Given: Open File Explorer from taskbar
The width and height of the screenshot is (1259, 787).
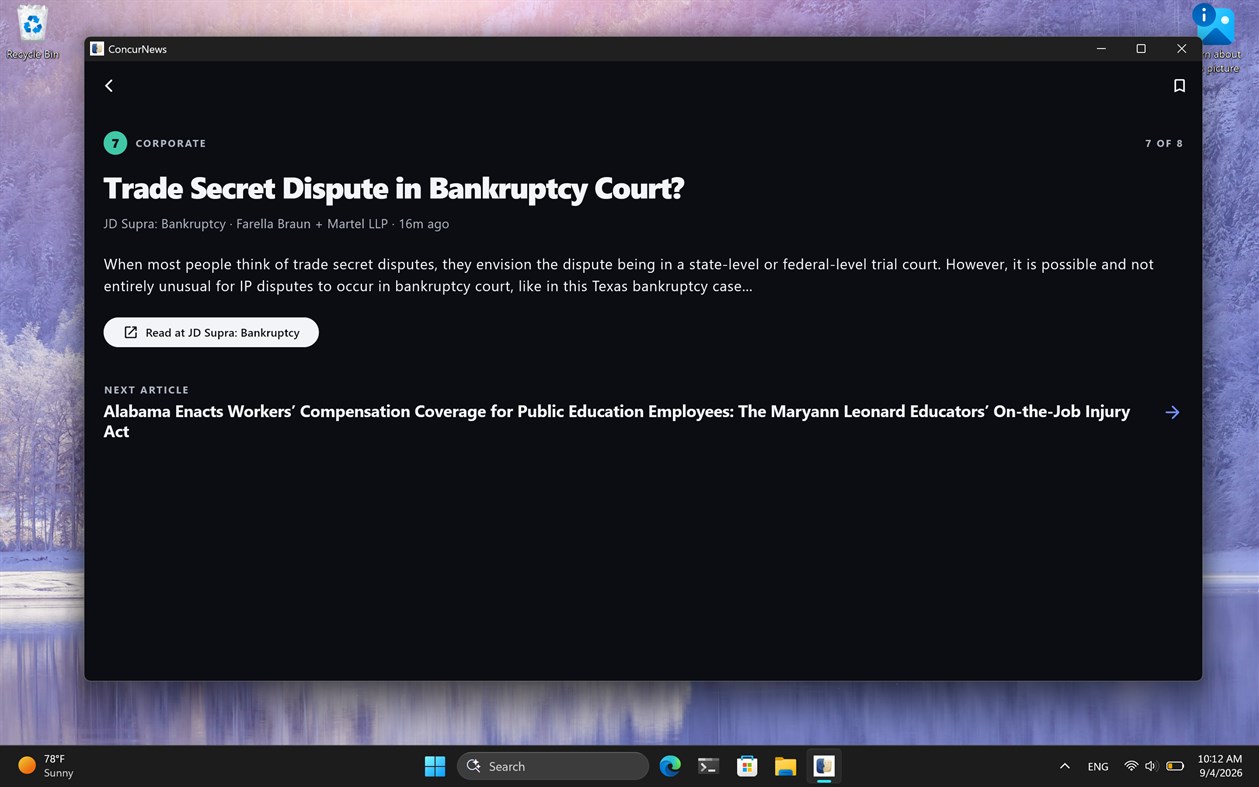Looking at the screenshot, I should pos(785,766).
